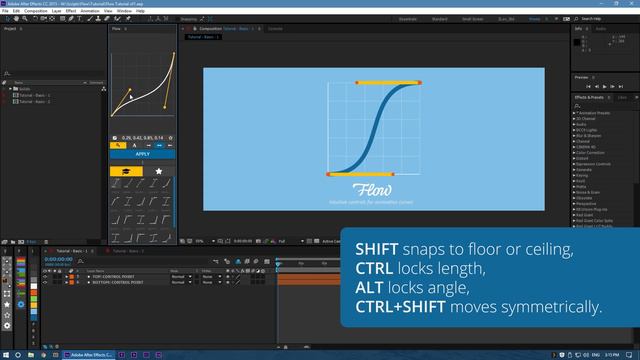Open Flow settings gear beside curve values

[x=171, y=138]
